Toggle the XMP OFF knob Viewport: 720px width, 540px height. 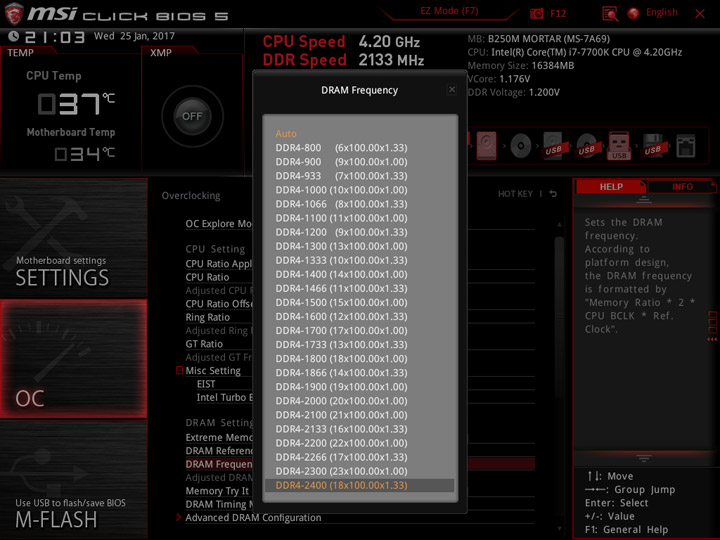(x=192, y=116)
